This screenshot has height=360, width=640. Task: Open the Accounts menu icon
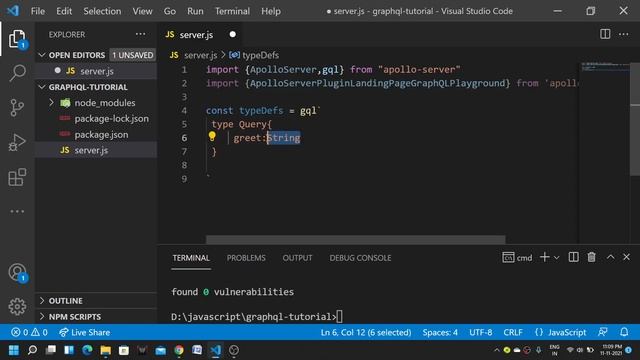17,273
